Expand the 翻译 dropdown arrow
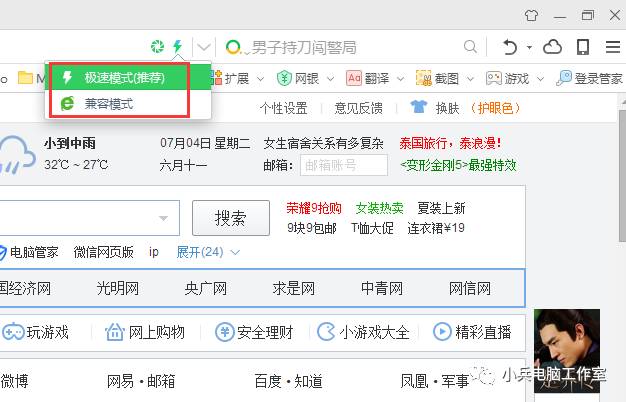The width and height of the screenshot is (626, 402). click(x=400, y=79)
